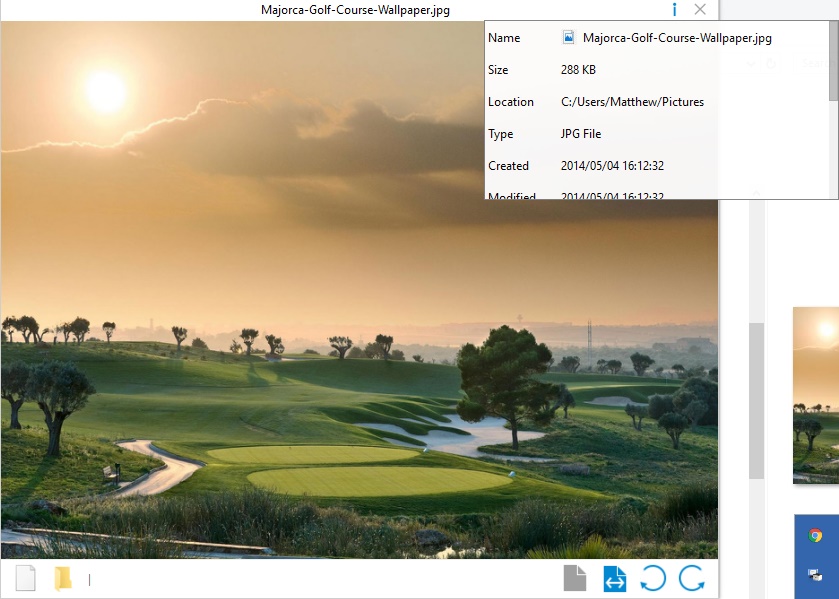839x599 pixels.
Task: Click the 'Type' label
Action: 500,134
